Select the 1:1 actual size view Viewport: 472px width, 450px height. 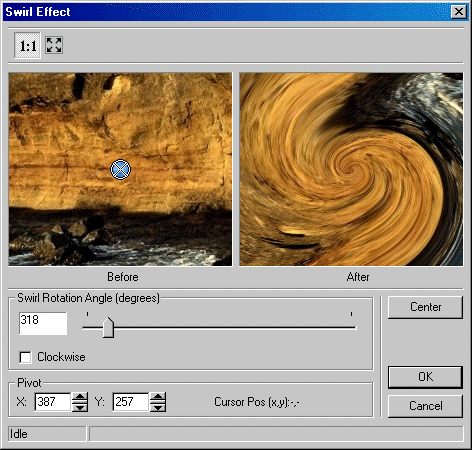(x=27, y=45)
